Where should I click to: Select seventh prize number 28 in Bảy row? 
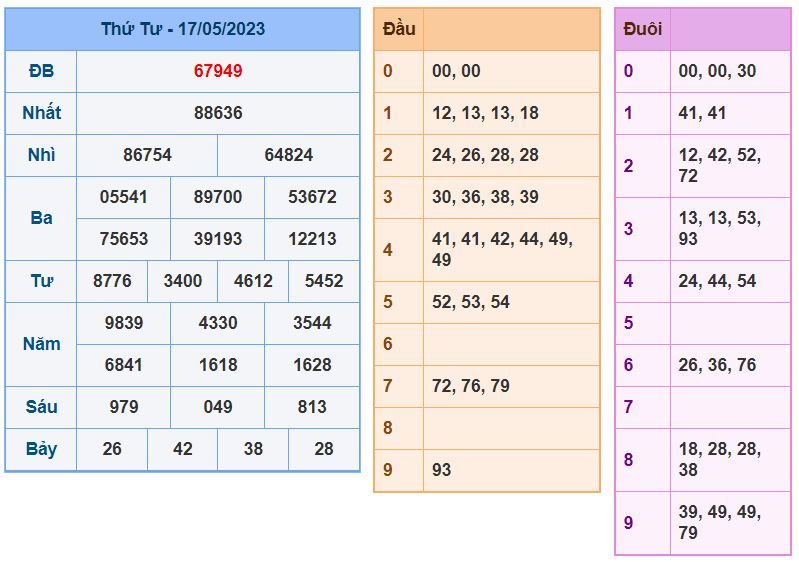[x=324, y=449]
